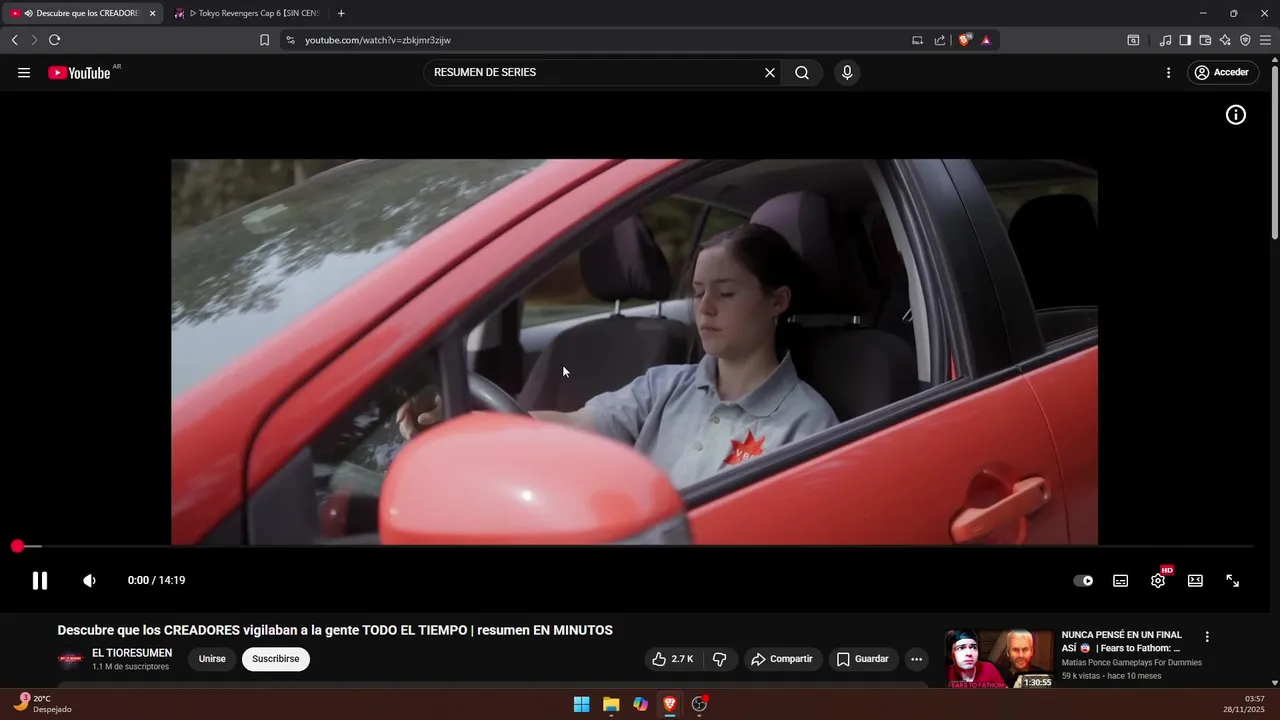
Task: Open File Explorer from the taskbar
Action: coord(611,704)
